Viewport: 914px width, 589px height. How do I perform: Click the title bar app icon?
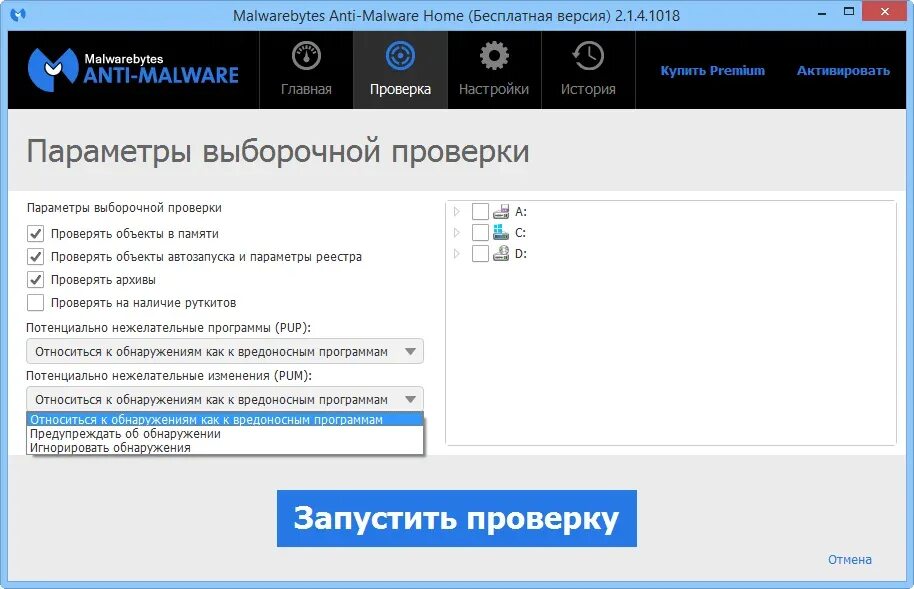click(x=18, y=15)
